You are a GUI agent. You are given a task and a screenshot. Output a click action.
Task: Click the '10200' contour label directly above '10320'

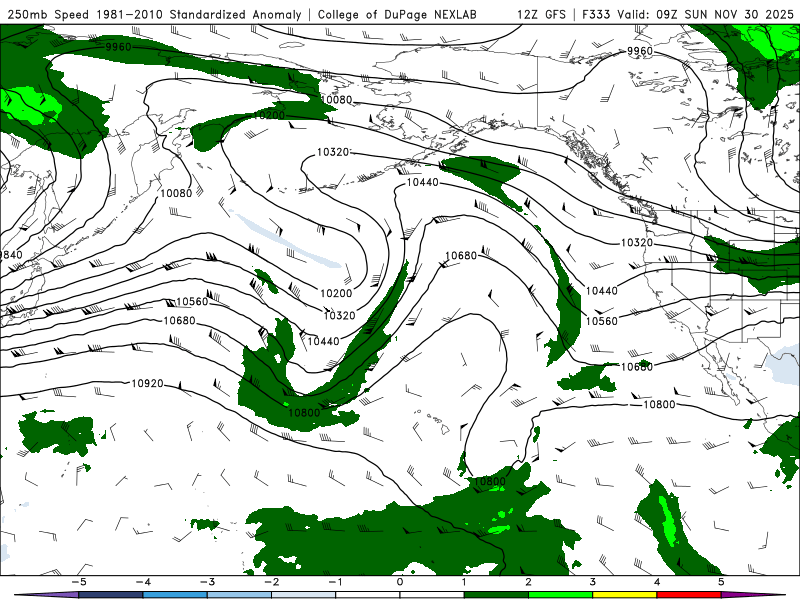click(x=336, y=293)
